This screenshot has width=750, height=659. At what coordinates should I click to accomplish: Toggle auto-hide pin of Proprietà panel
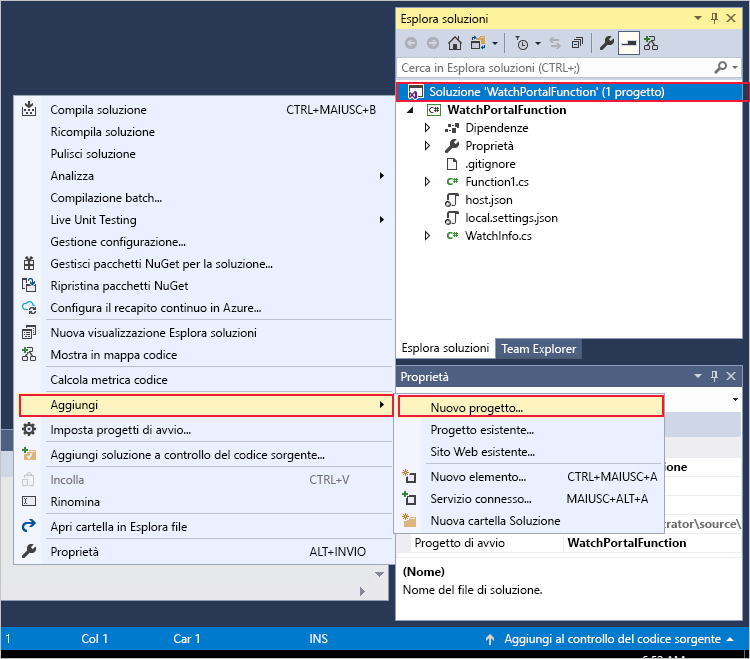point(714,376)
